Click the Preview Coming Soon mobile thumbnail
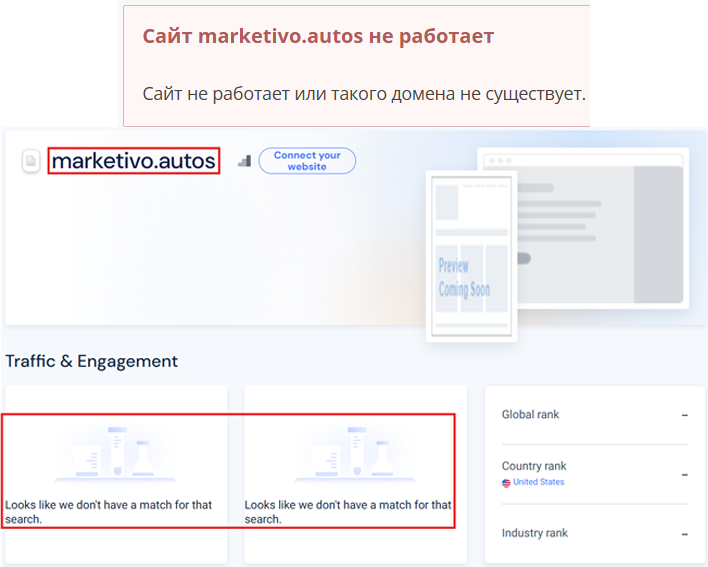Screen dimensions: 708x567 click(x=471, y=256)
